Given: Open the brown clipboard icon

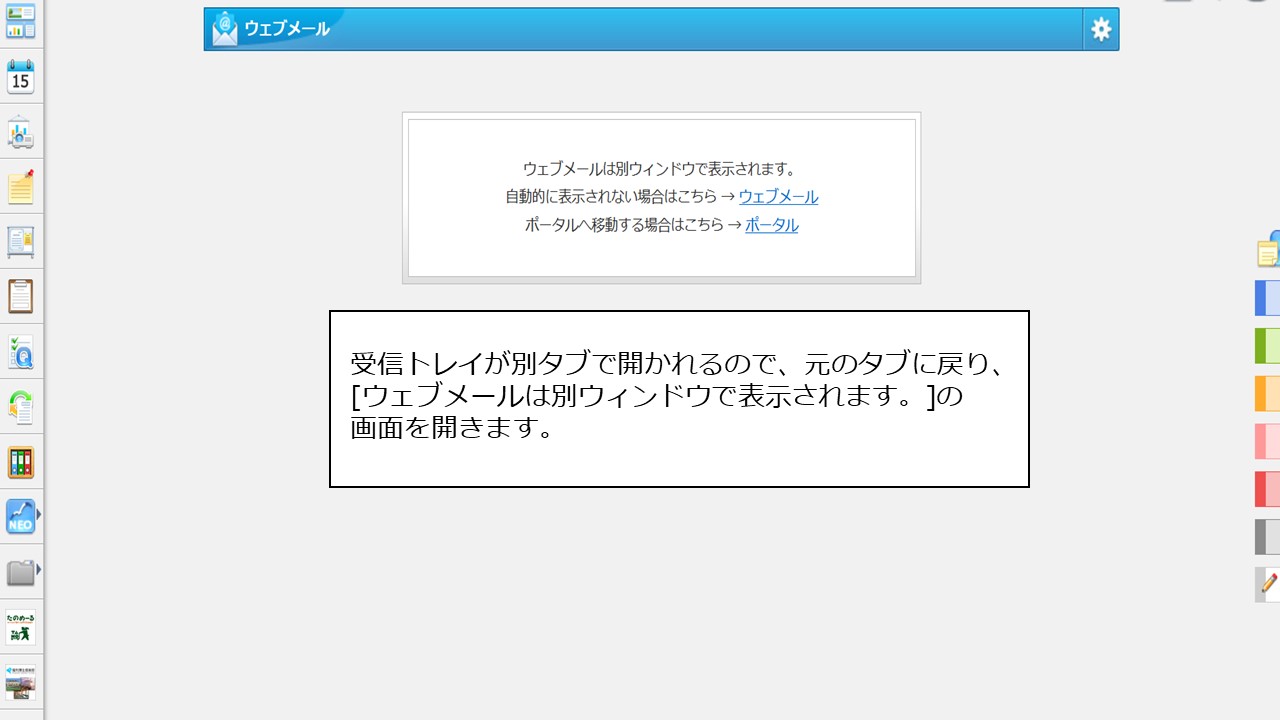Looking at the screenshot, I should pos(21,297).
